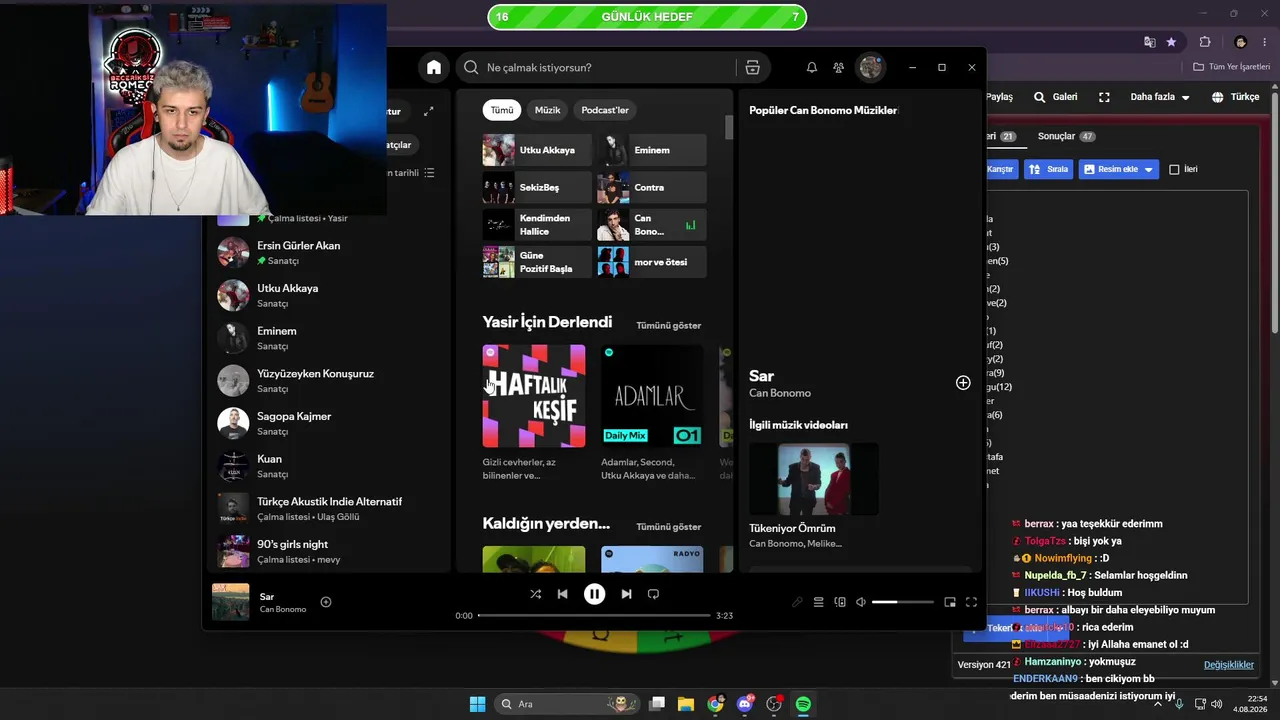Open Utku Akkaya artist in the library list
Viewport: 1280px width, 720px height.
coord(330,295)
